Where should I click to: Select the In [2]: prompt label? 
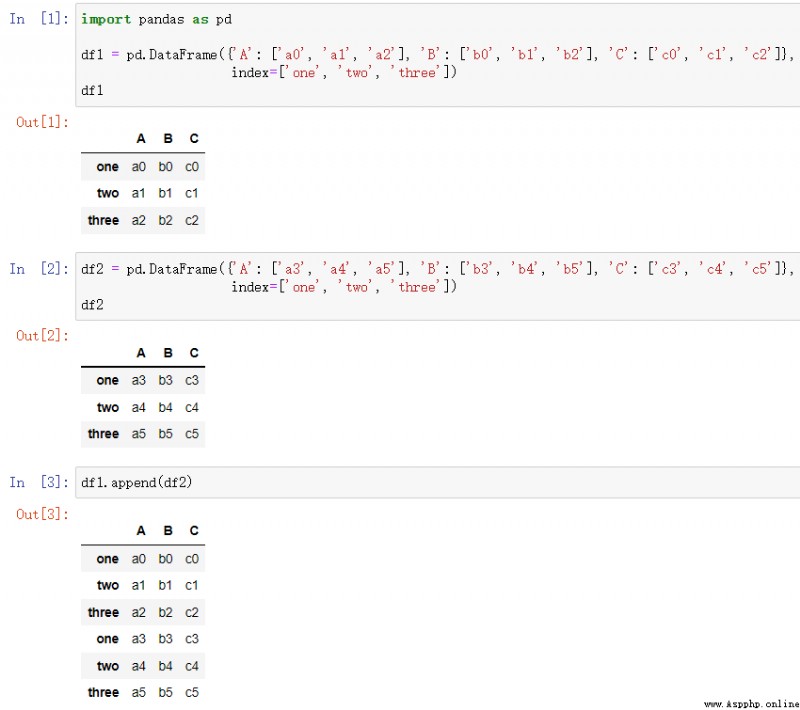[x=39, y=269]
